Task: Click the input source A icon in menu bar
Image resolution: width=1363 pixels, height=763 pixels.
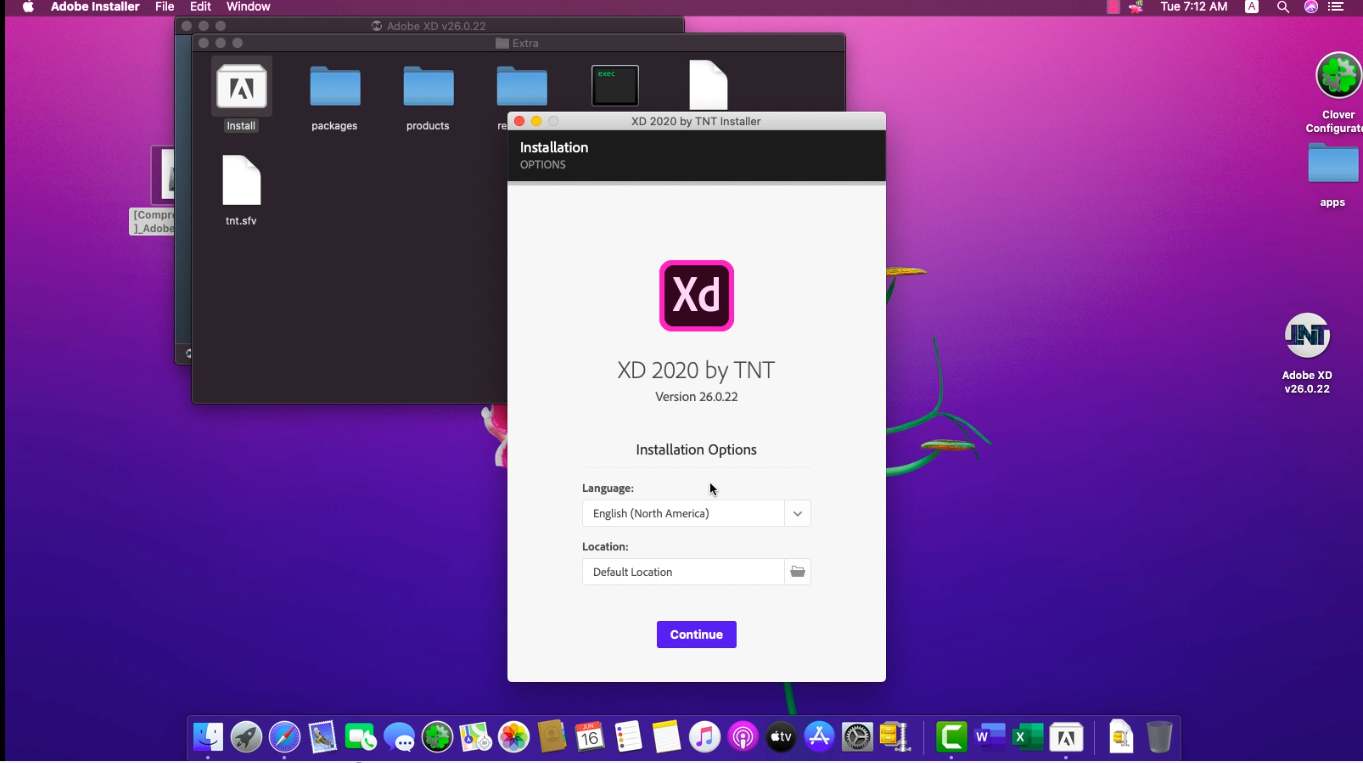Action: [x=1251, y=7]
